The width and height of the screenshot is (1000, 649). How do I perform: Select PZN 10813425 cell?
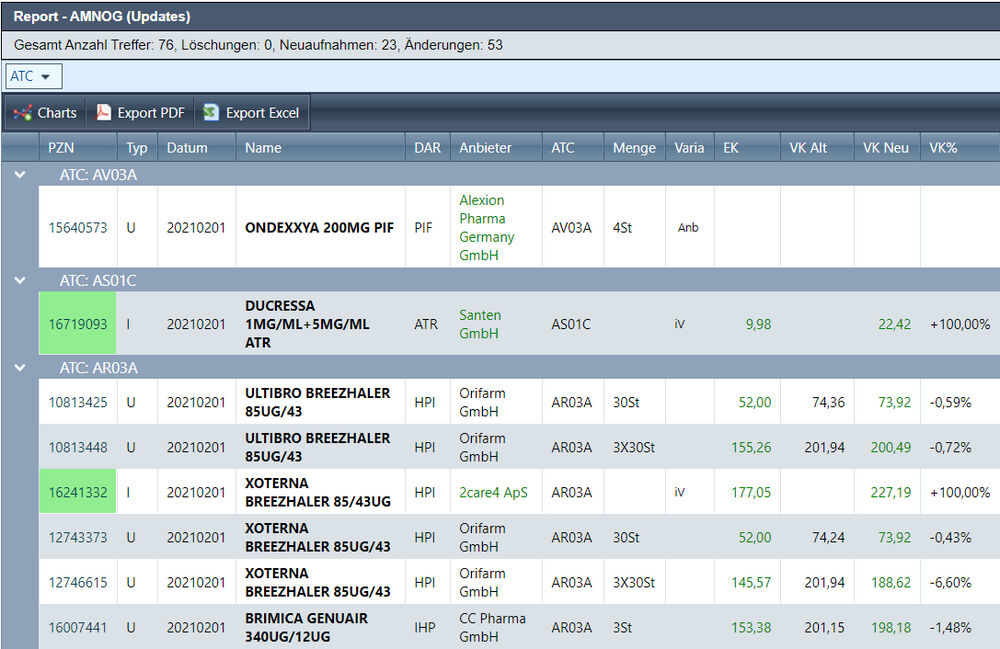click(x=78, y=402)
